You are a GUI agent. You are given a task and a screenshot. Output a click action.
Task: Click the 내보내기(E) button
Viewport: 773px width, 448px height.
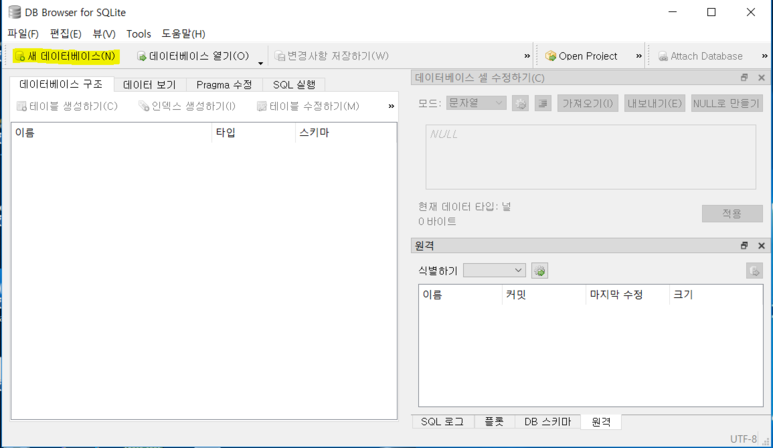[x=654, y=103]
